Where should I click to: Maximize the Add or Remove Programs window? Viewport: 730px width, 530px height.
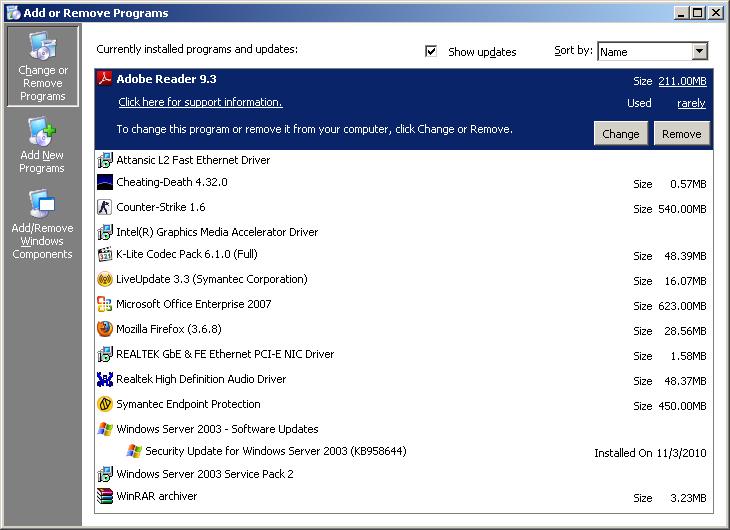[698, 13]
